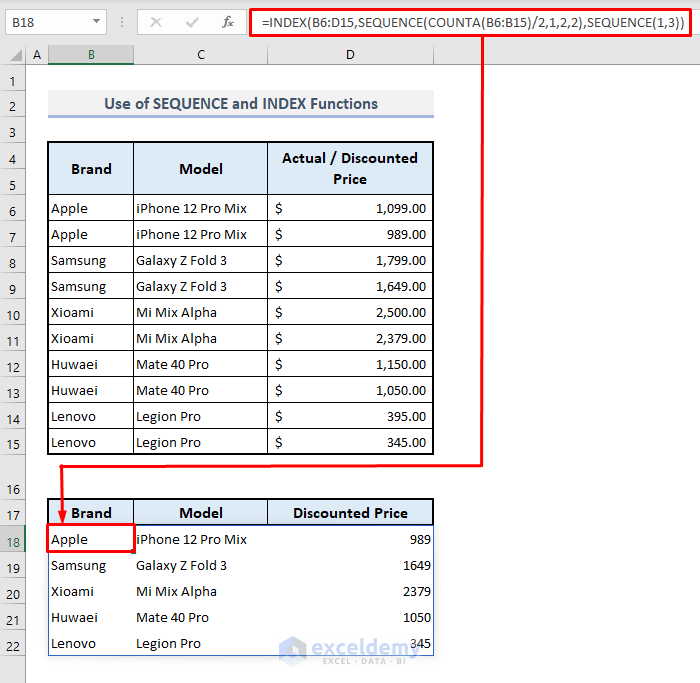700x683 pixels.
Task: Click the title 'Use of SEQUENCE and INDEX Functions'
Action: coord(241,104)
